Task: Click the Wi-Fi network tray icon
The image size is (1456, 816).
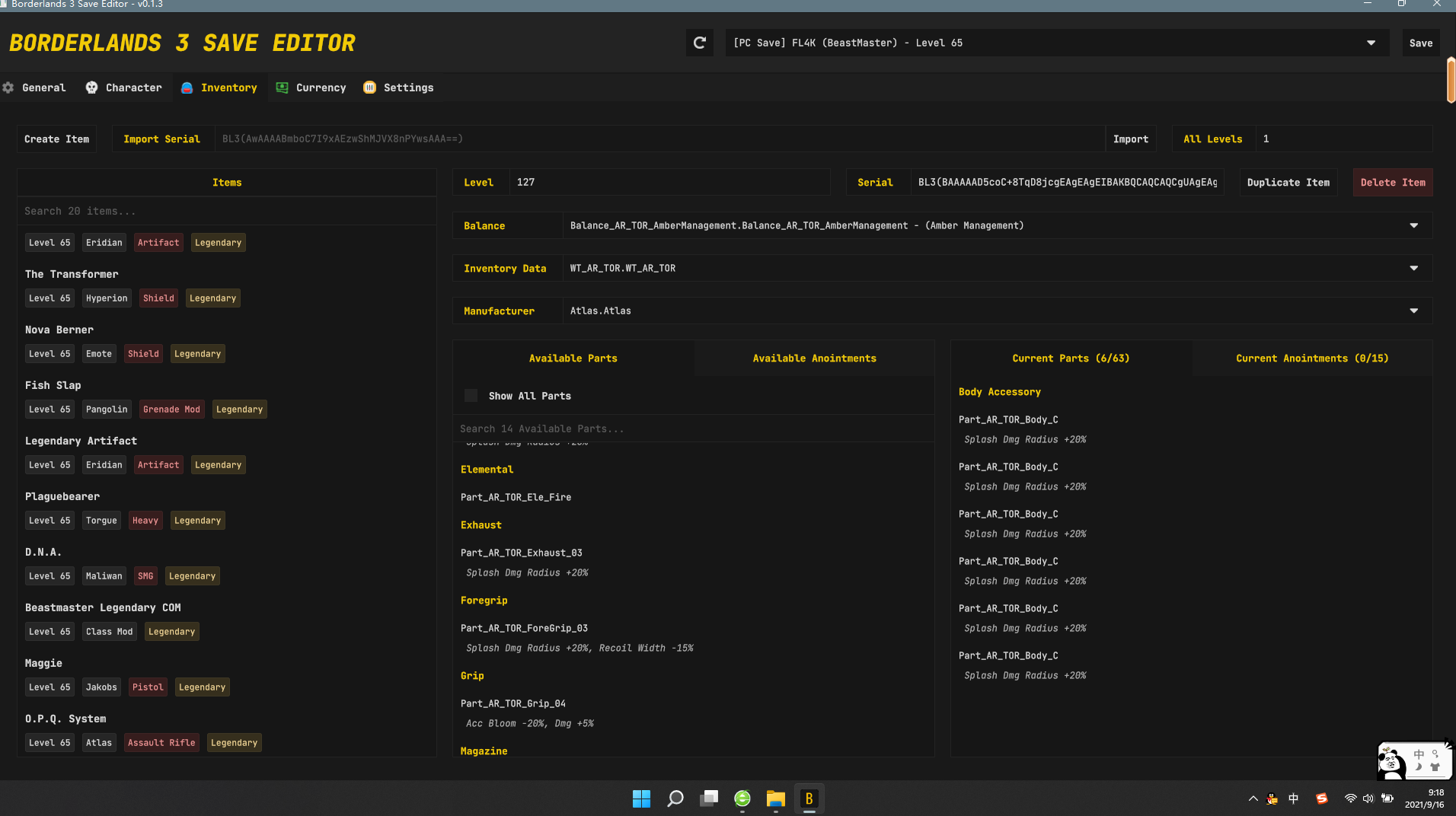Action: [1350, 798]
